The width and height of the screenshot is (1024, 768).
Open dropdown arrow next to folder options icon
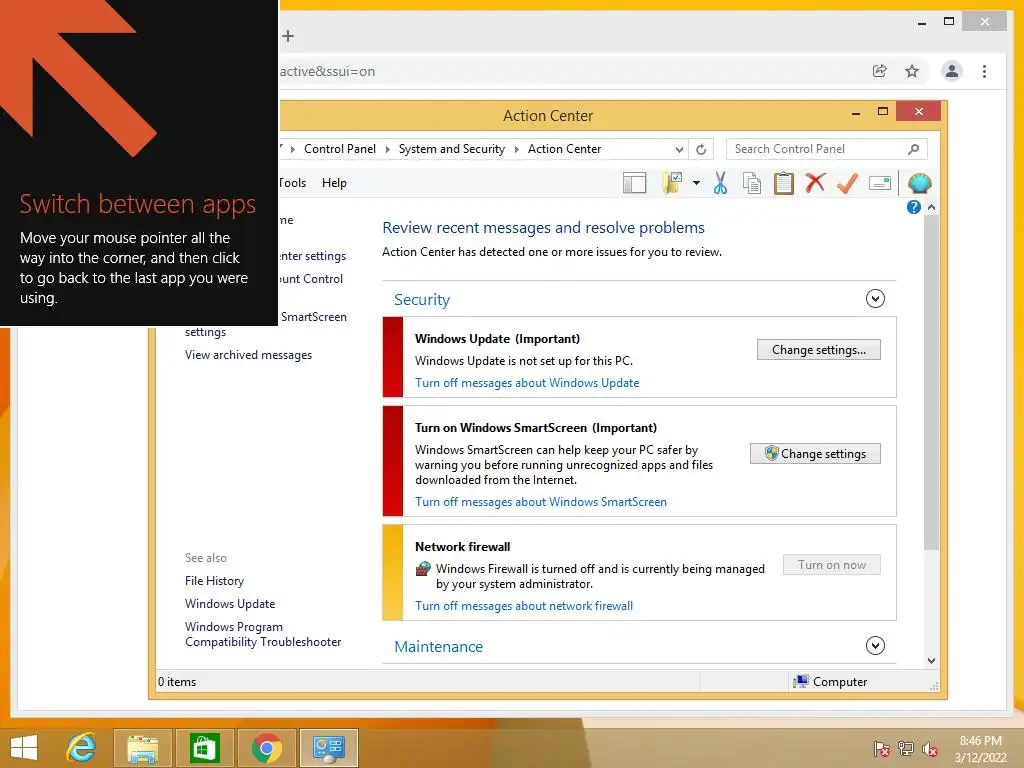(696, 184)
